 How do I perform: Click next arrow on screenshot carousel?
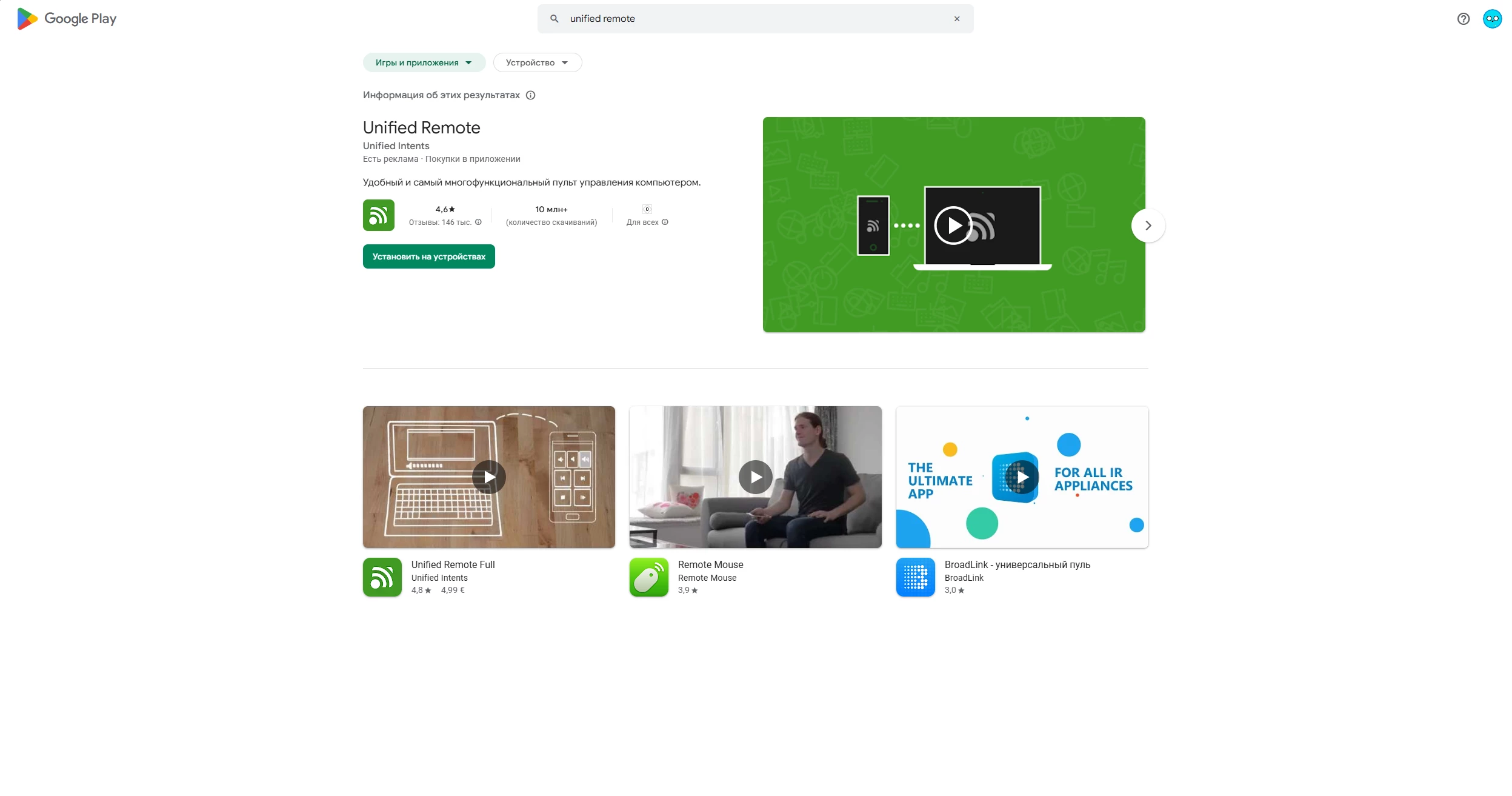1147,226
